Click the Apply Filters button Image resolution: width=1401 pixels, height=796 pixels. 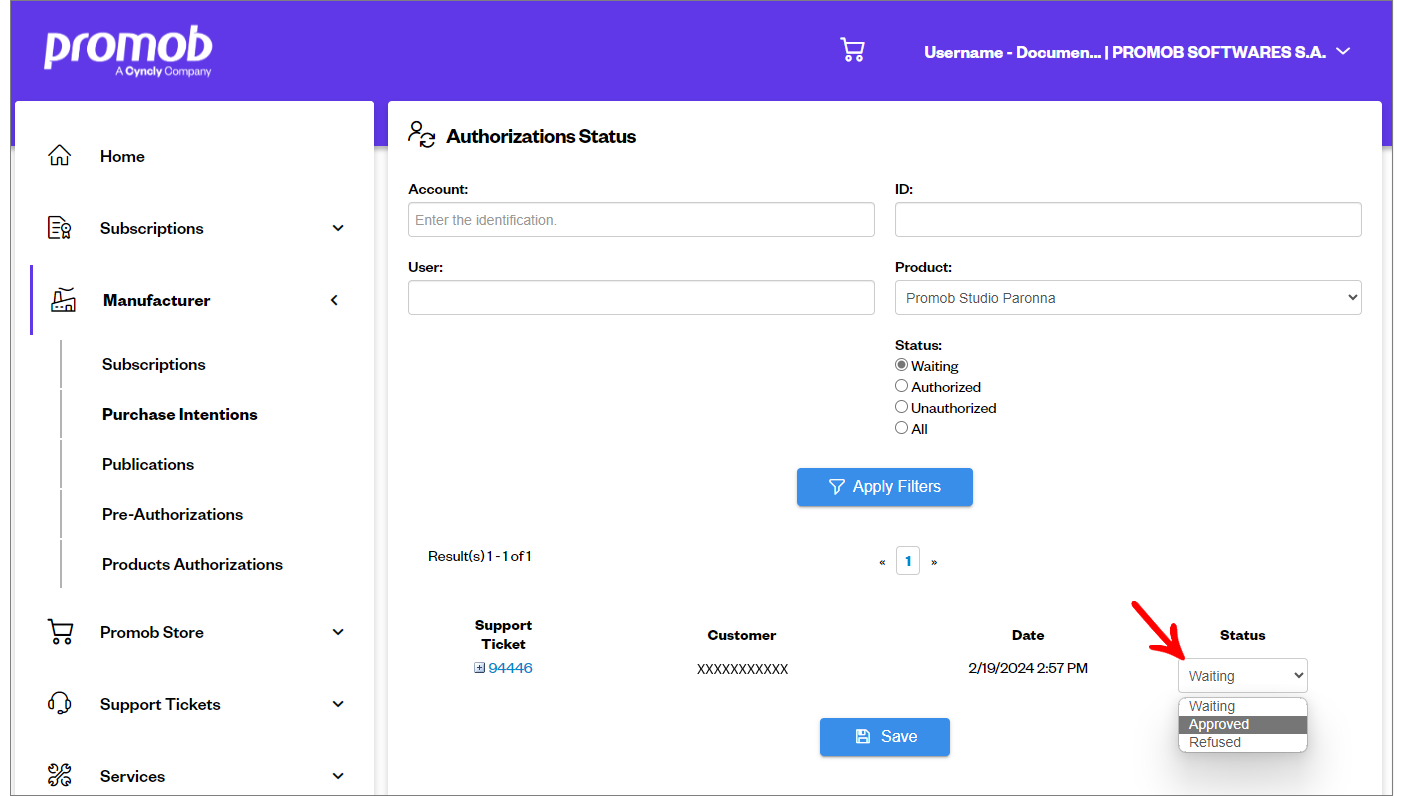click(885, 487)
